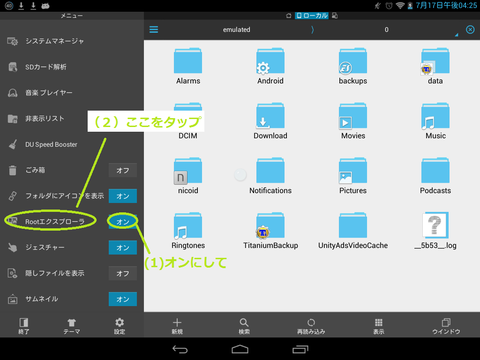Screen dimensions: 480x360
Task: Tap the Android home navigation button
Action: (240, 349)
